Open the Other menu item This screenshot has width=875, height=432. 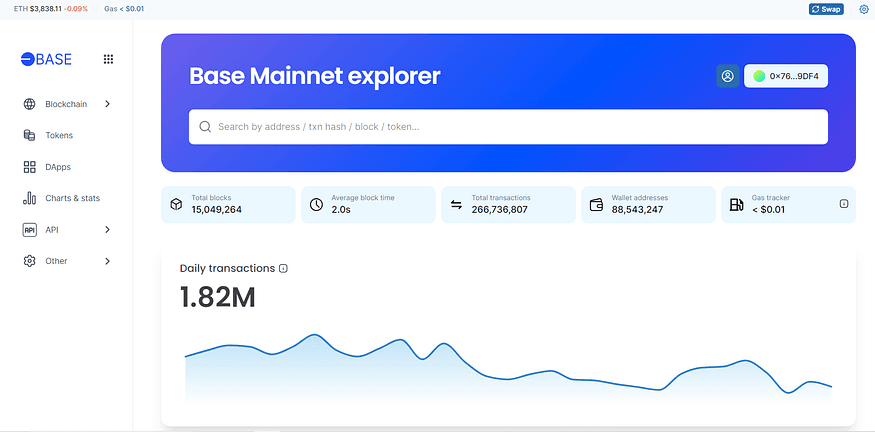tap(67, 261)
